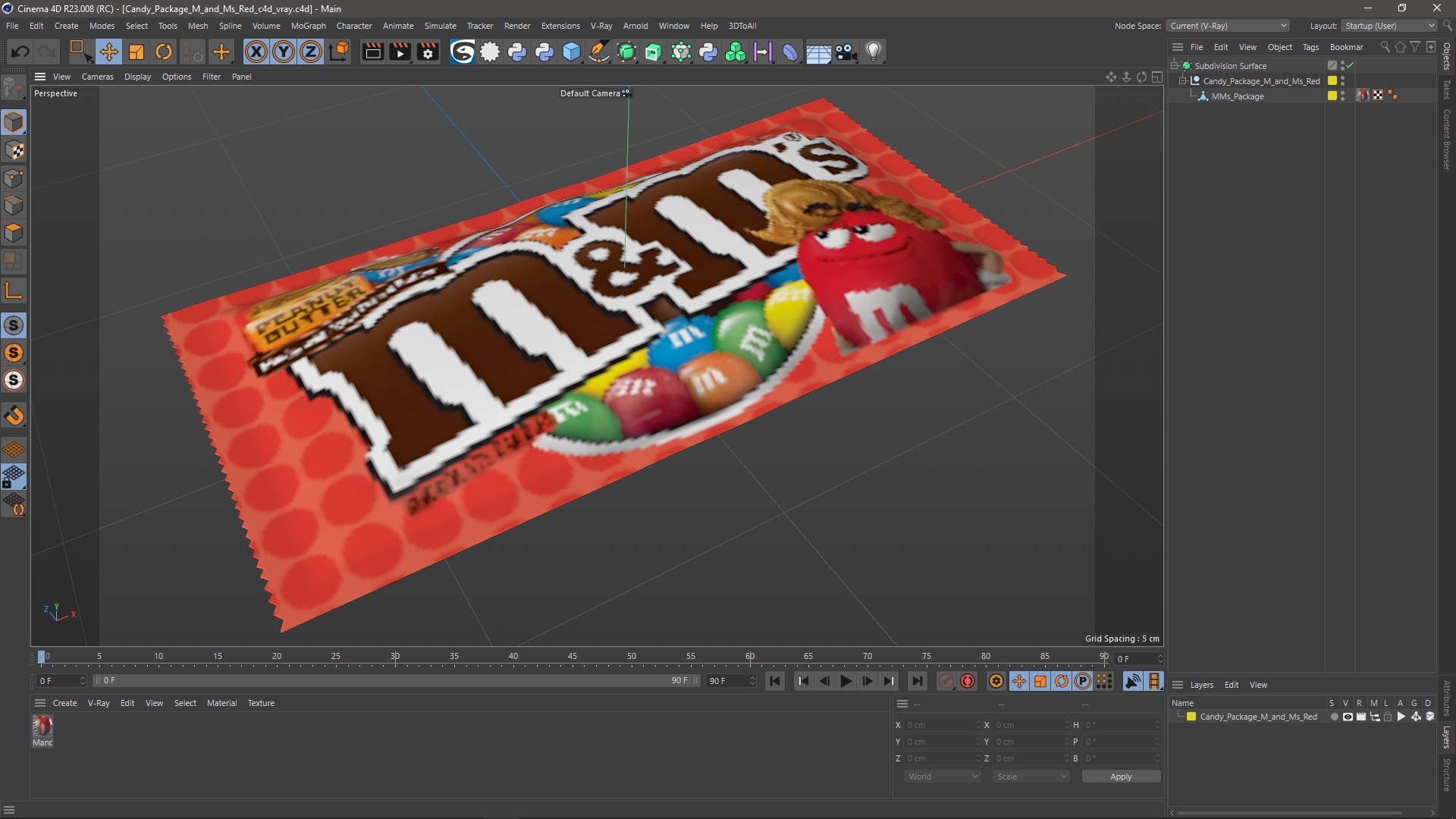Open viewport hamburger menu
Screen dimensions: 1456x819
pyautogui.click(x=40, y=77)
